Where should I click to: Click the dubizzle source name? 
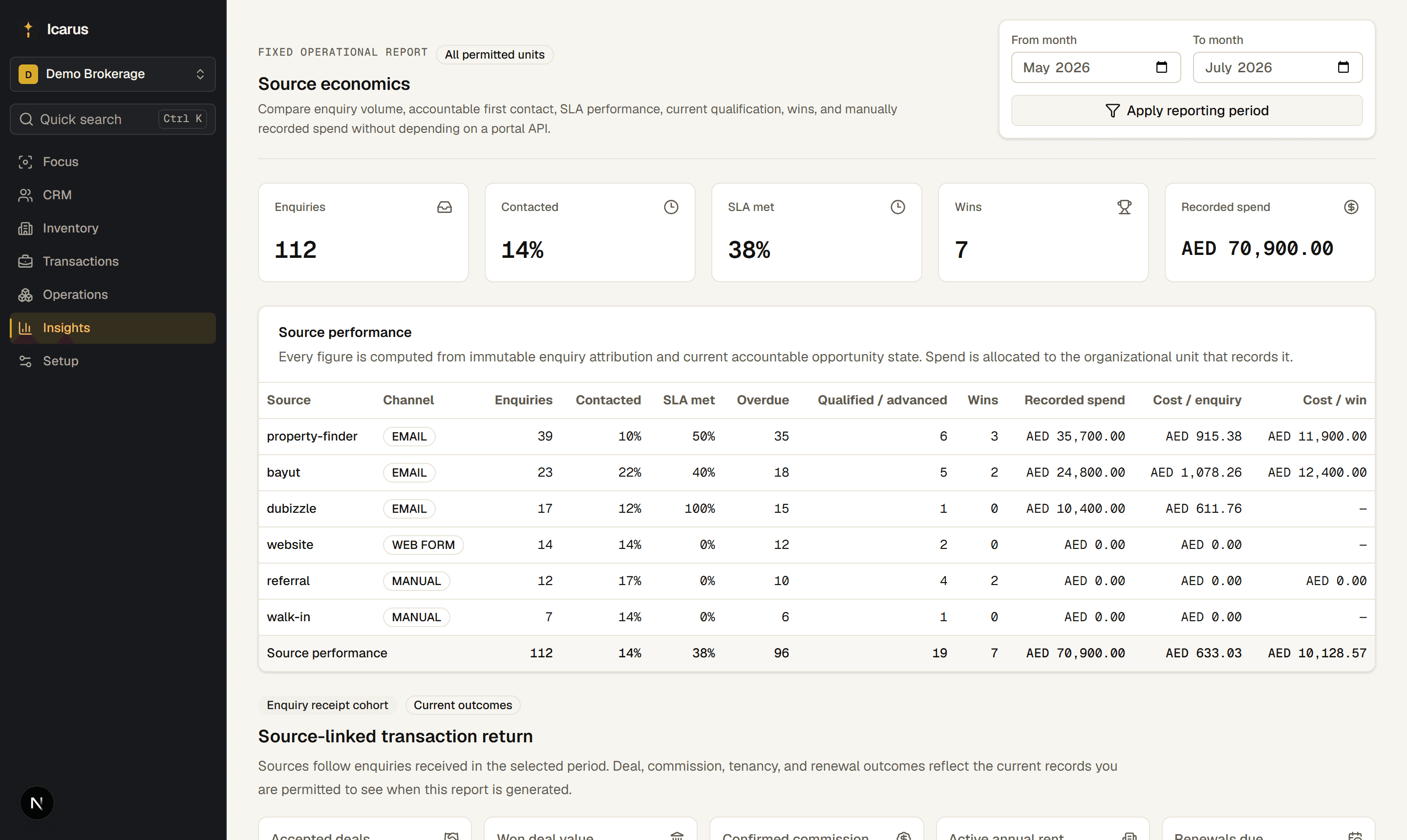(292, 509)
